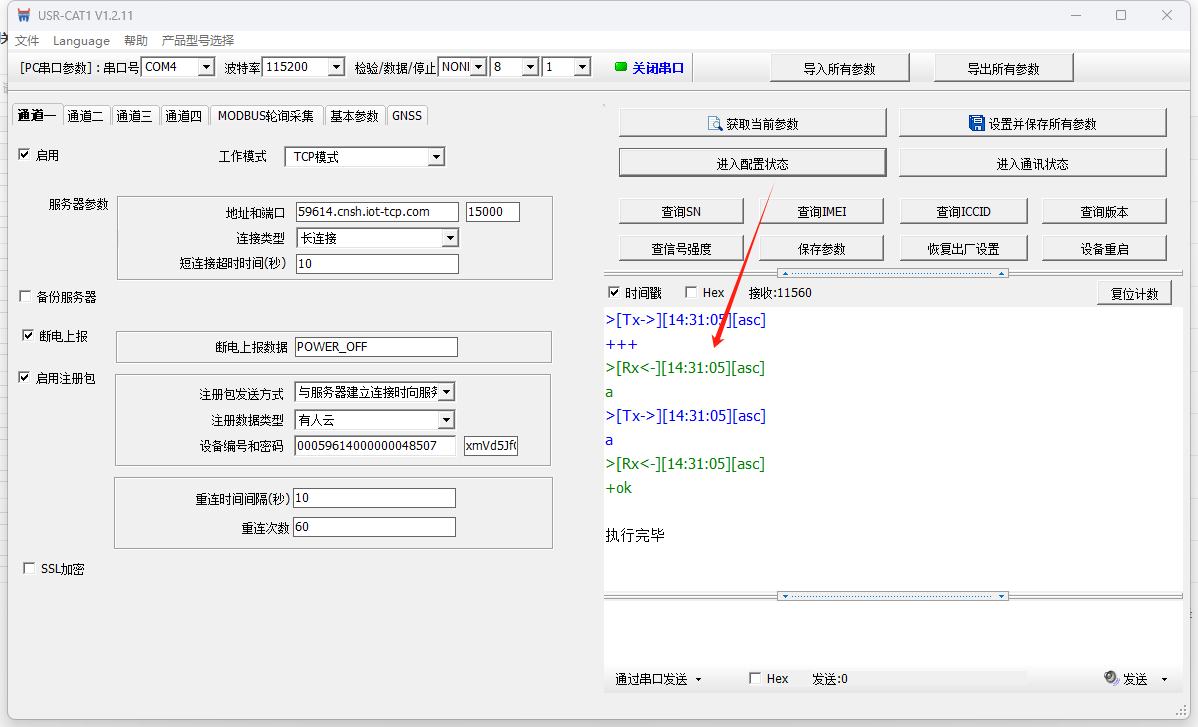Click 设置并保存所有参数 floppy disk button

point(1032,123)
